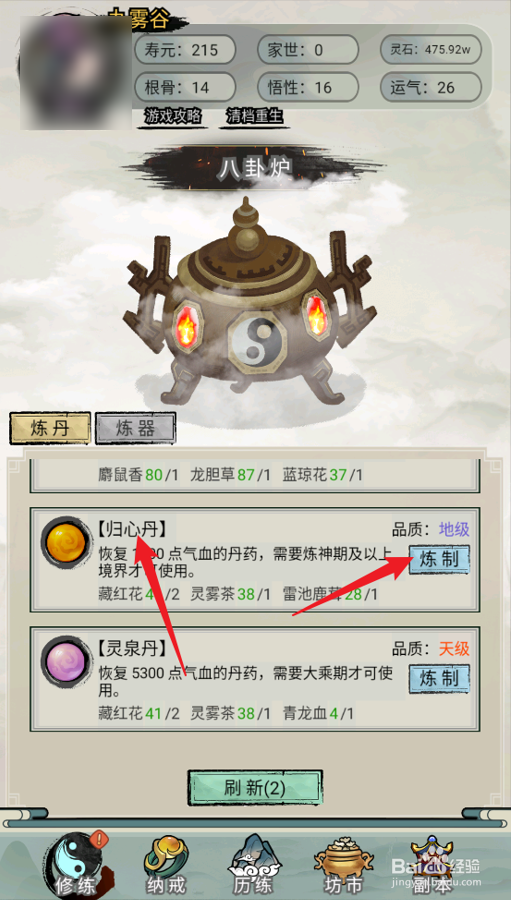Viewport: 511px width, 900px height.
Task: Tap the orange 归心丹 pill icon
Action: pos(66,542)
